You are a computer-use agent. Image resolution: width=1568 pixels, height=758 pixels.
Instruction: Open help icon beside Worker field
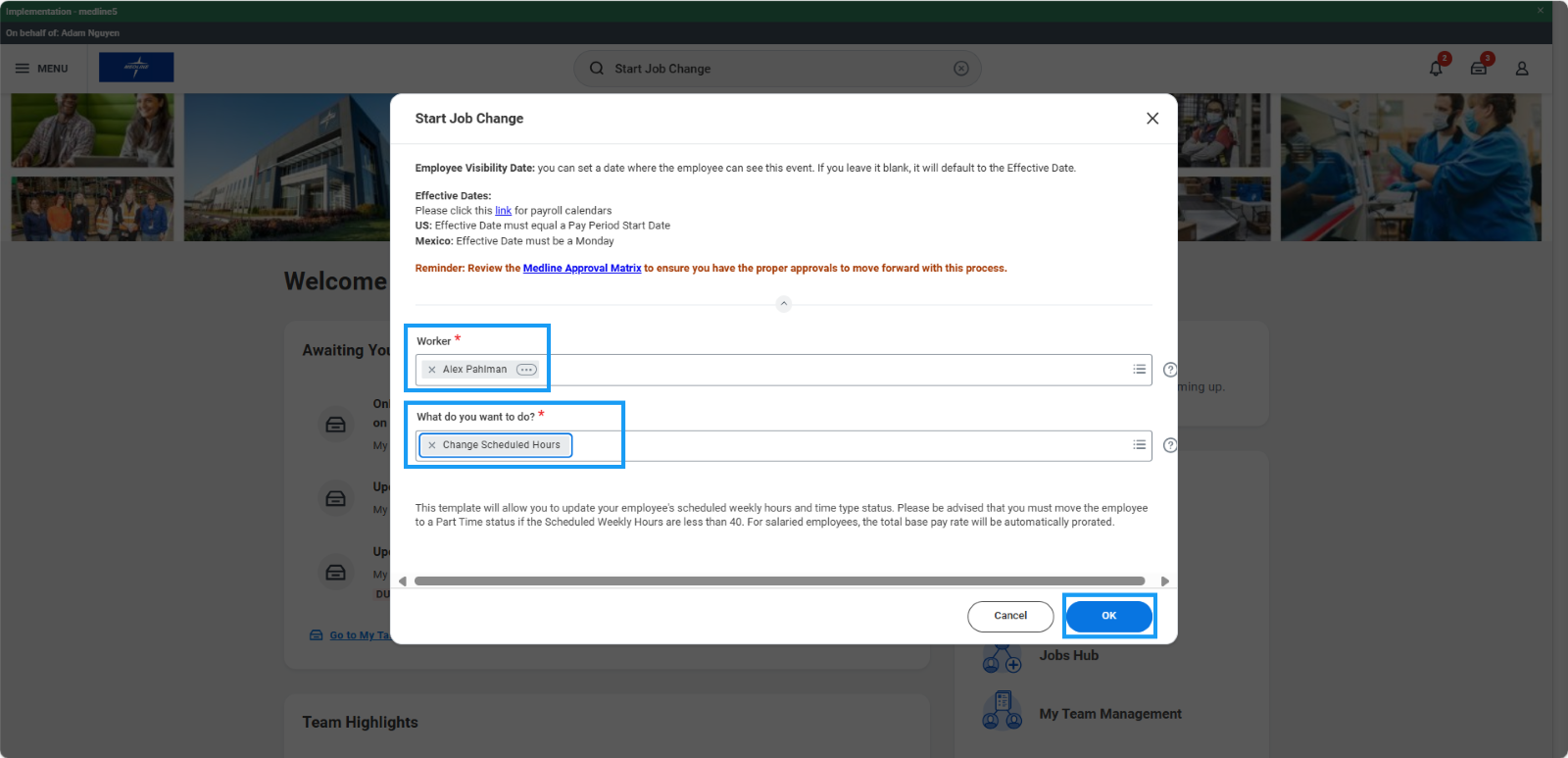1169,370
